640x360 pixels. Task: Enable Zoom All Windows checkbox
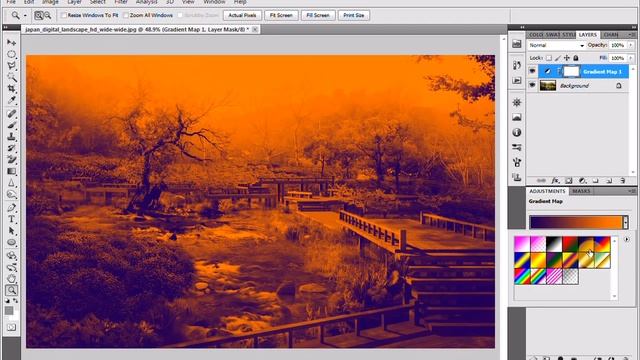(126, 16)
